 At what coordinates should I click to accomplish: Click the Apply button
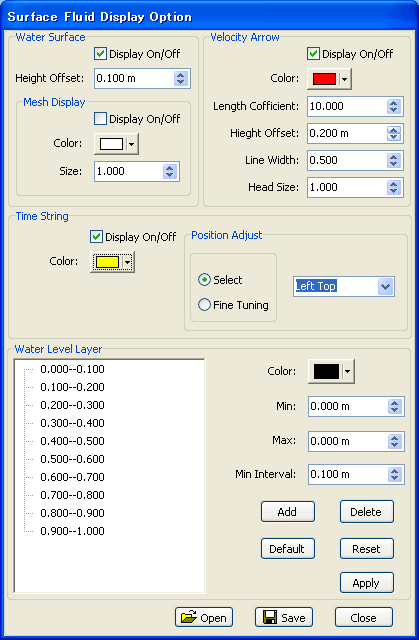(x=366, y=583)
